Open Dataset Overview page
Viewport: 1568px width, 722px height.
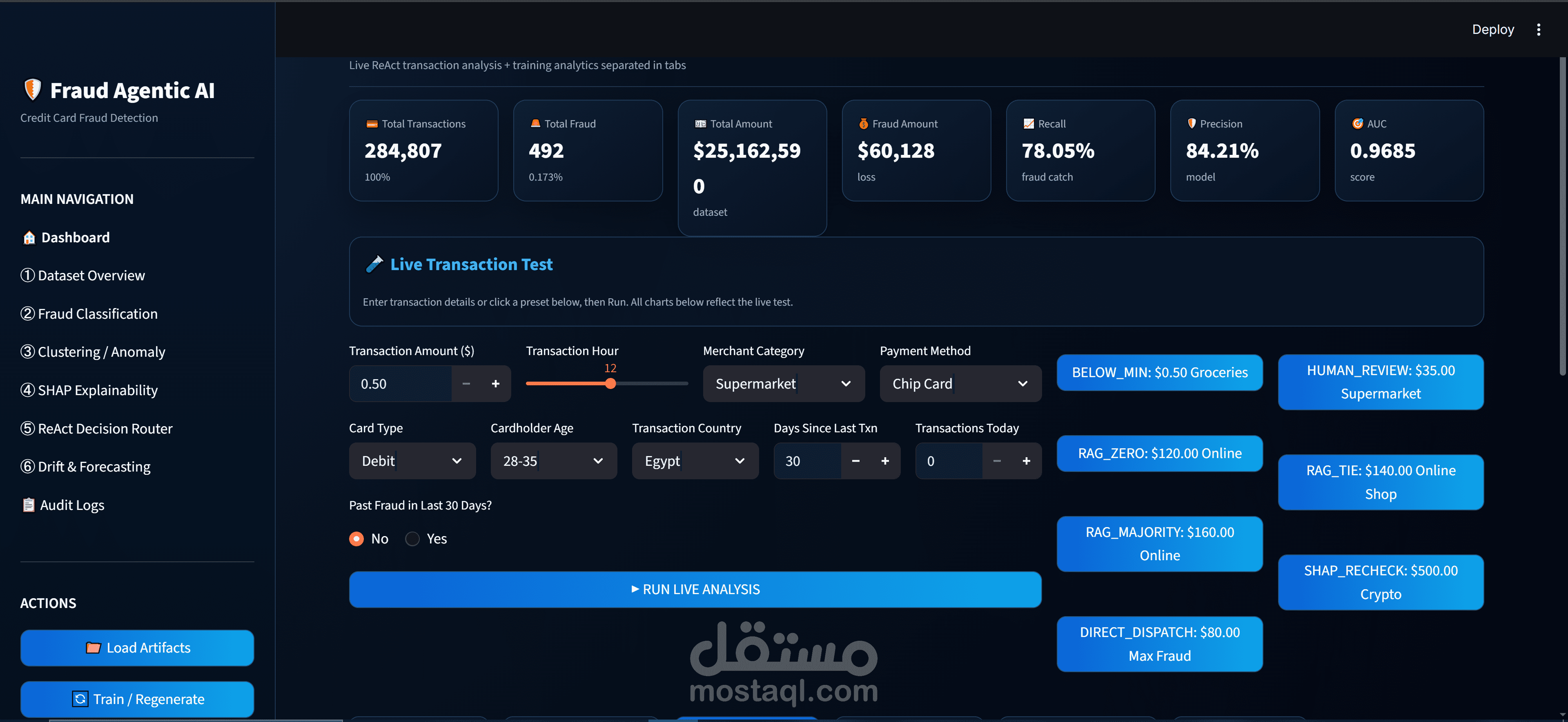coord(83,276)
